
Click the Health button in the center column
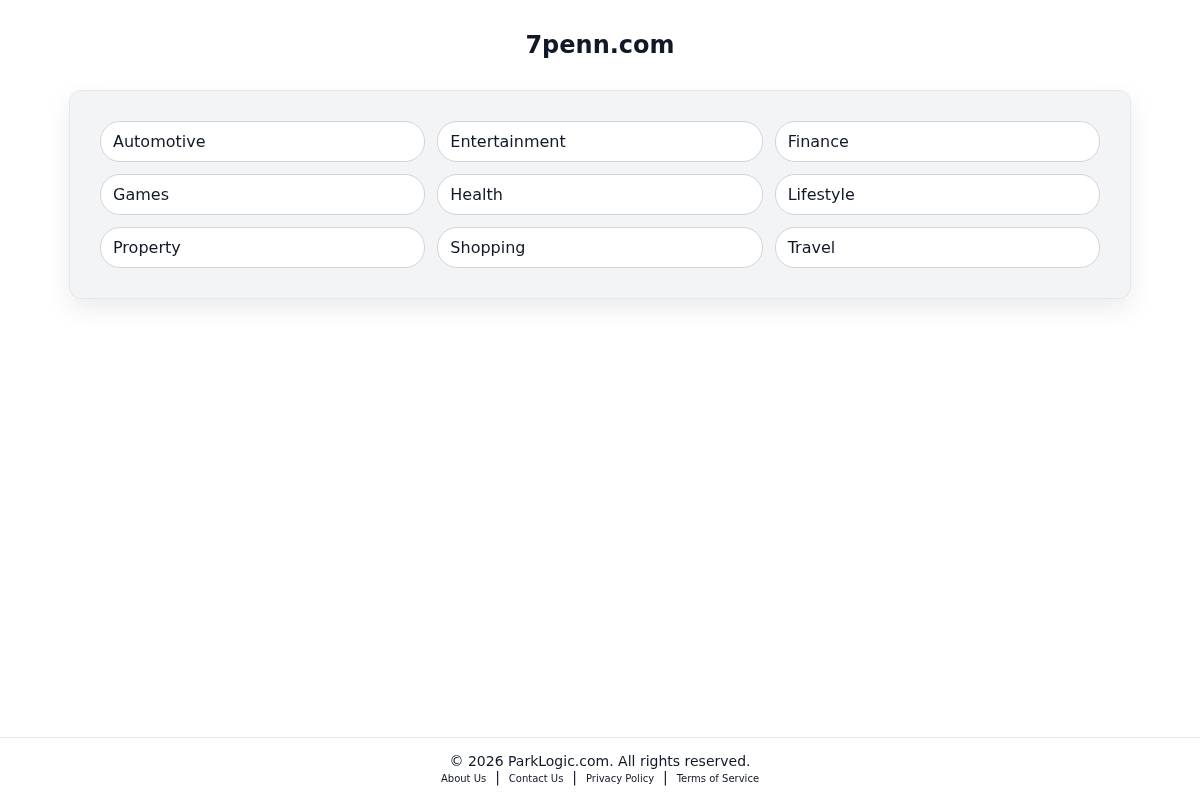point(600,194)
